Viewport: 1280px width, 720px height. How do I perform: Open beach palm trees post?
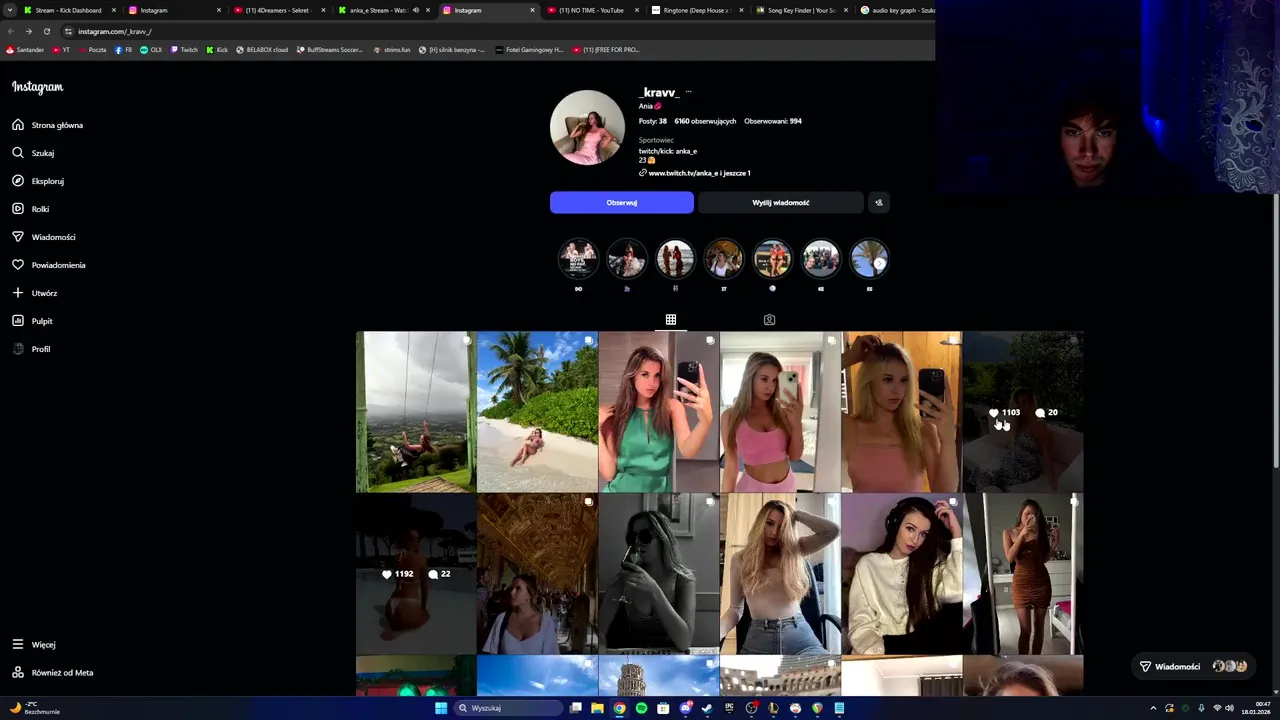[537, 412]
